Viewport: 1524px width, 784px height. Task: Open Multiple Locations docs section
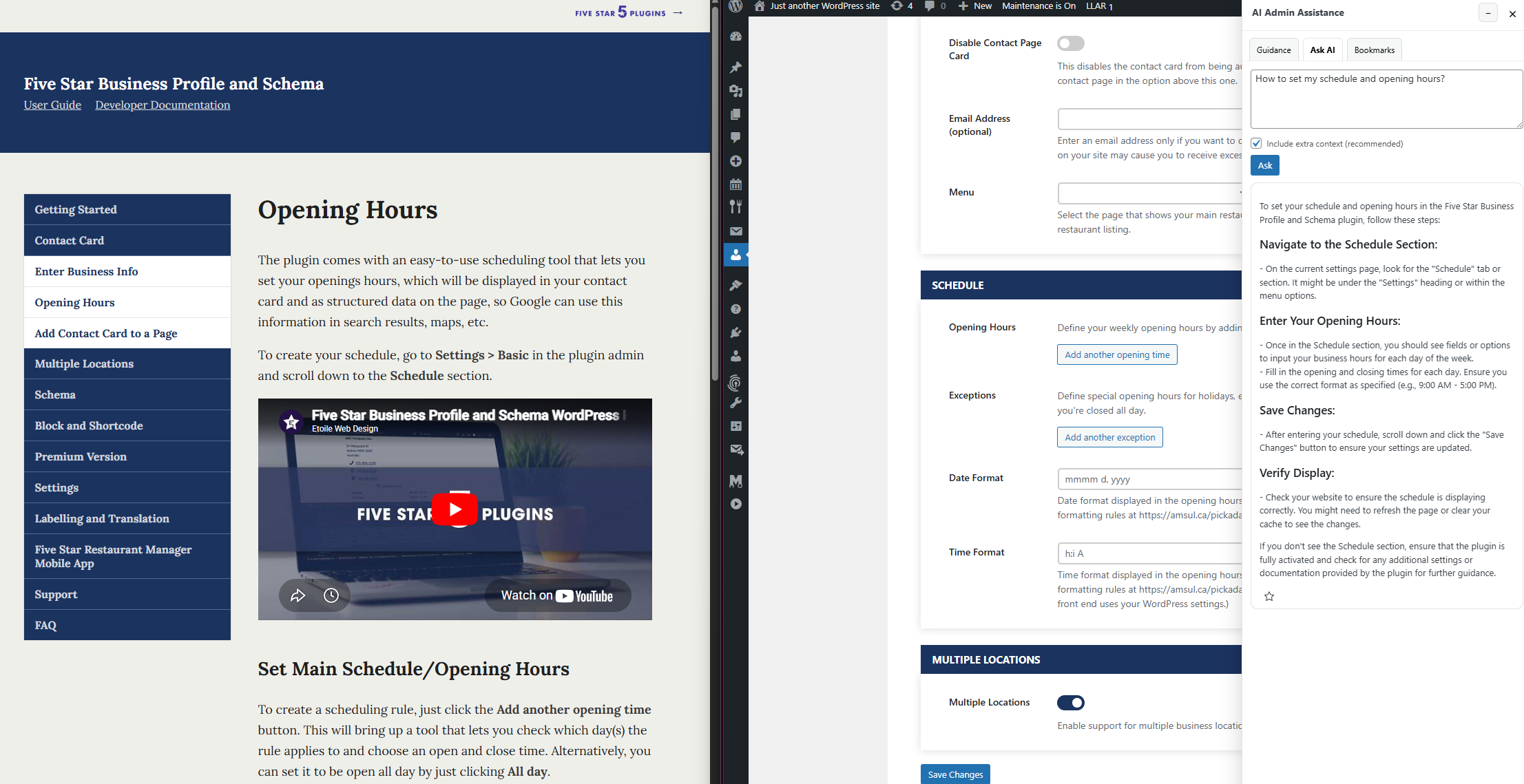coord(127,363)
